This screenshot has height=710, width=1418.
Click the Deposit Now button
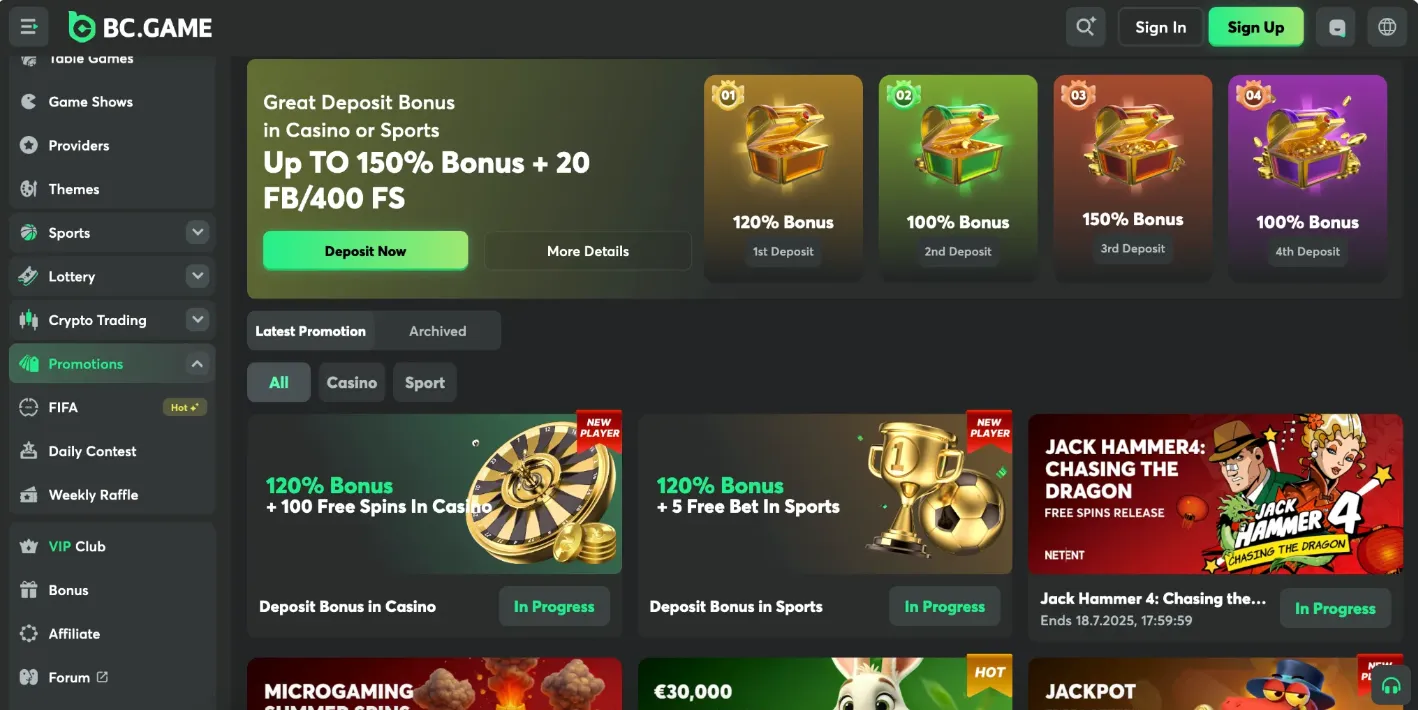pos(365,251)
